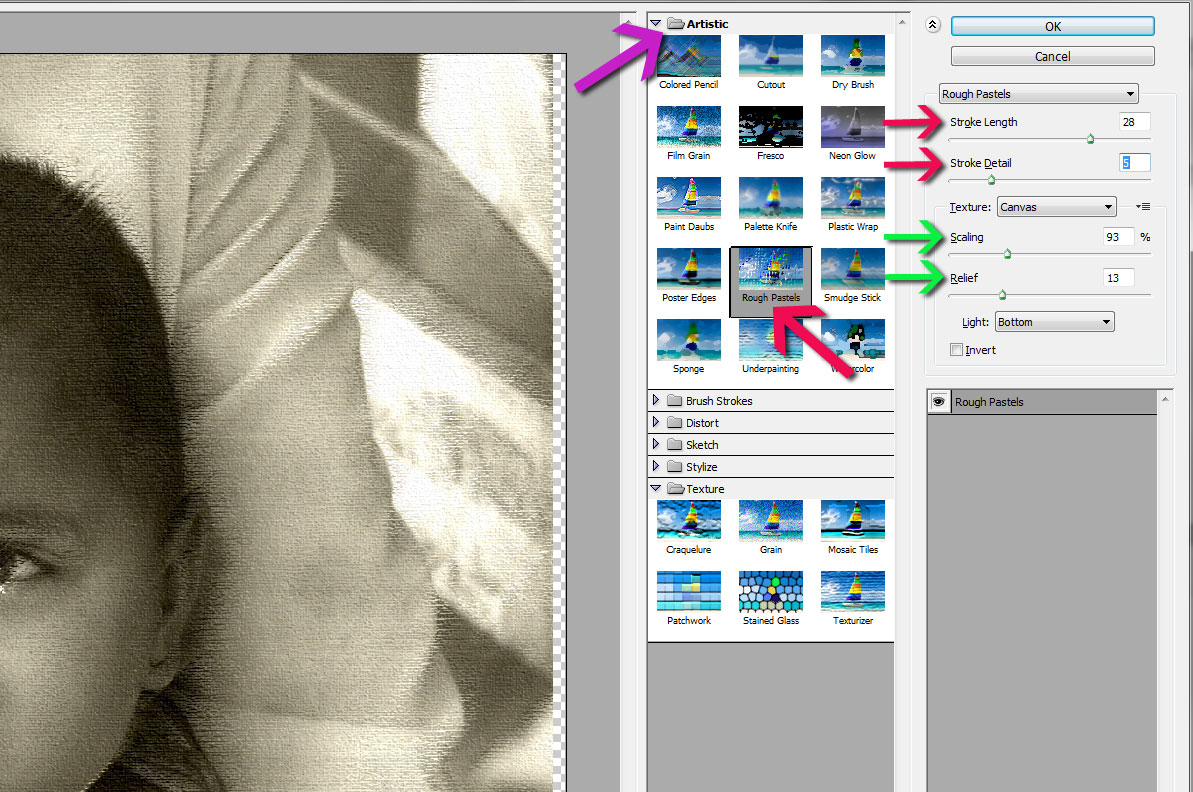Viewport: 1193px width, 792px height.
Task: Select the Mosaic Tiles filter
Action: click(x=853, y=520)
